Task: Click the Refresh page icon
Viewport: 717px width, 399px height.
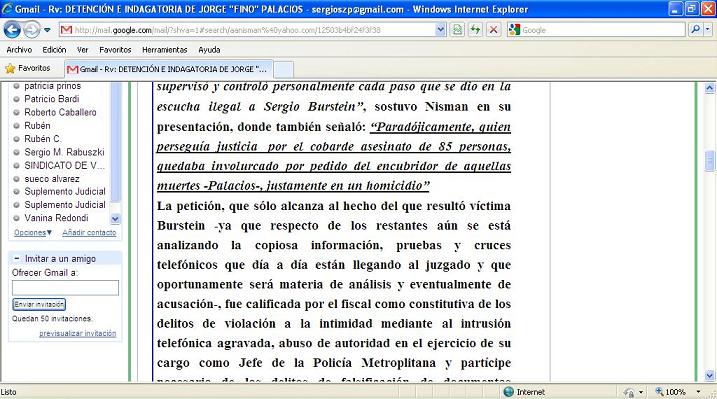Action: (475, 30)
